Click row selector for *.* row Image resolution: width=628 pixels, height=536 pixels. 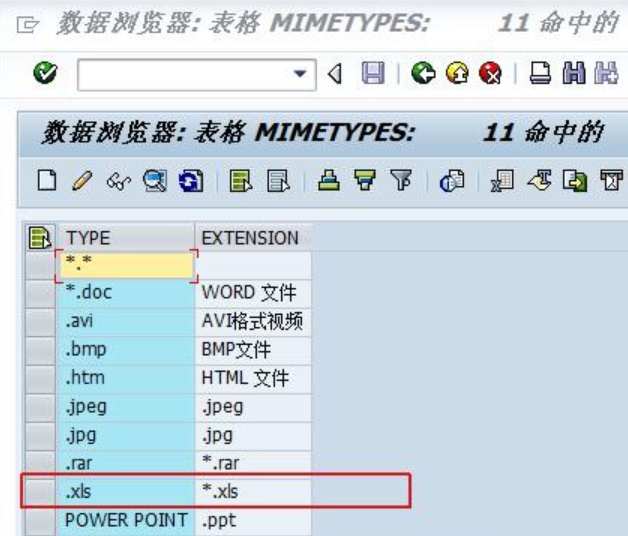[40, 266]
